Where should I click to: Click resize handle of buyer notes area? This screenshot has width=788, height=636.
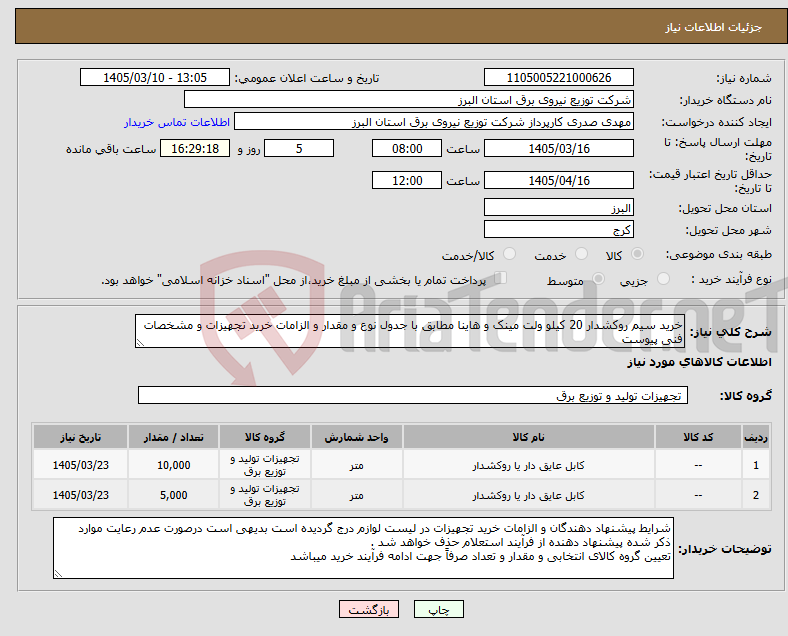pyautogui.click(x=58, y=574)
